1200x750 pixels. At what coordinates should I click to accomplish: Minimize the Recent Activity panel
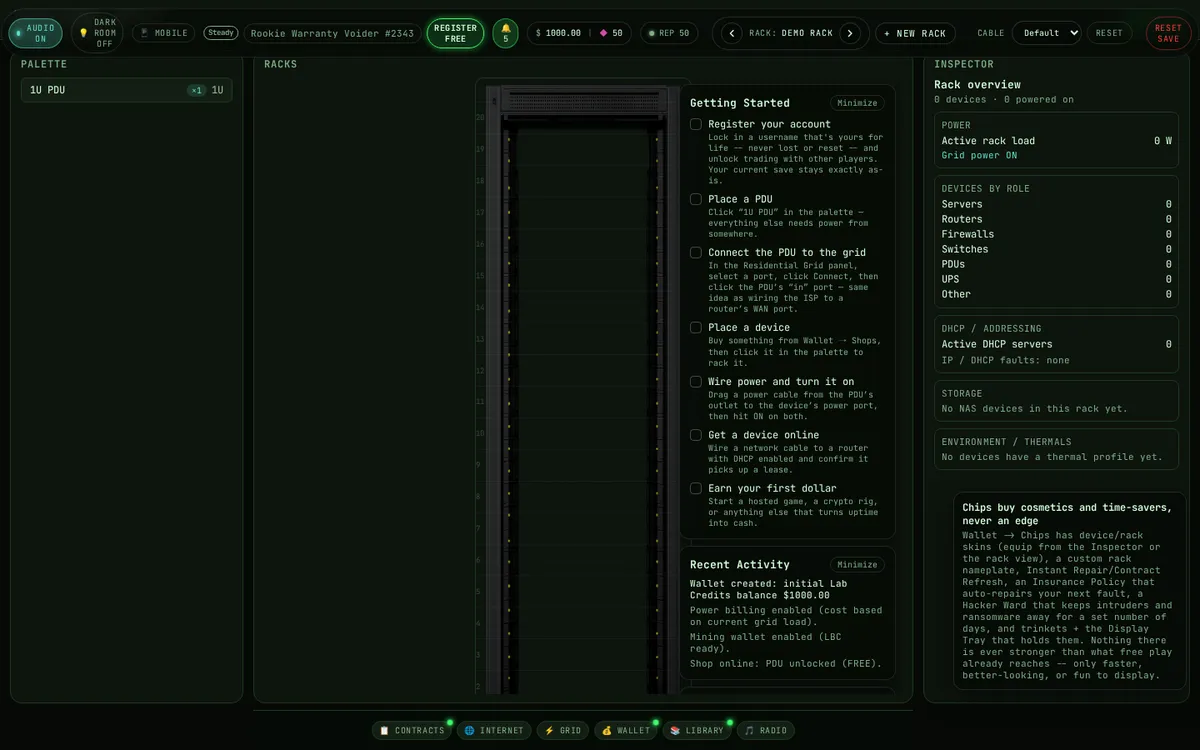[x=857, y=565]
